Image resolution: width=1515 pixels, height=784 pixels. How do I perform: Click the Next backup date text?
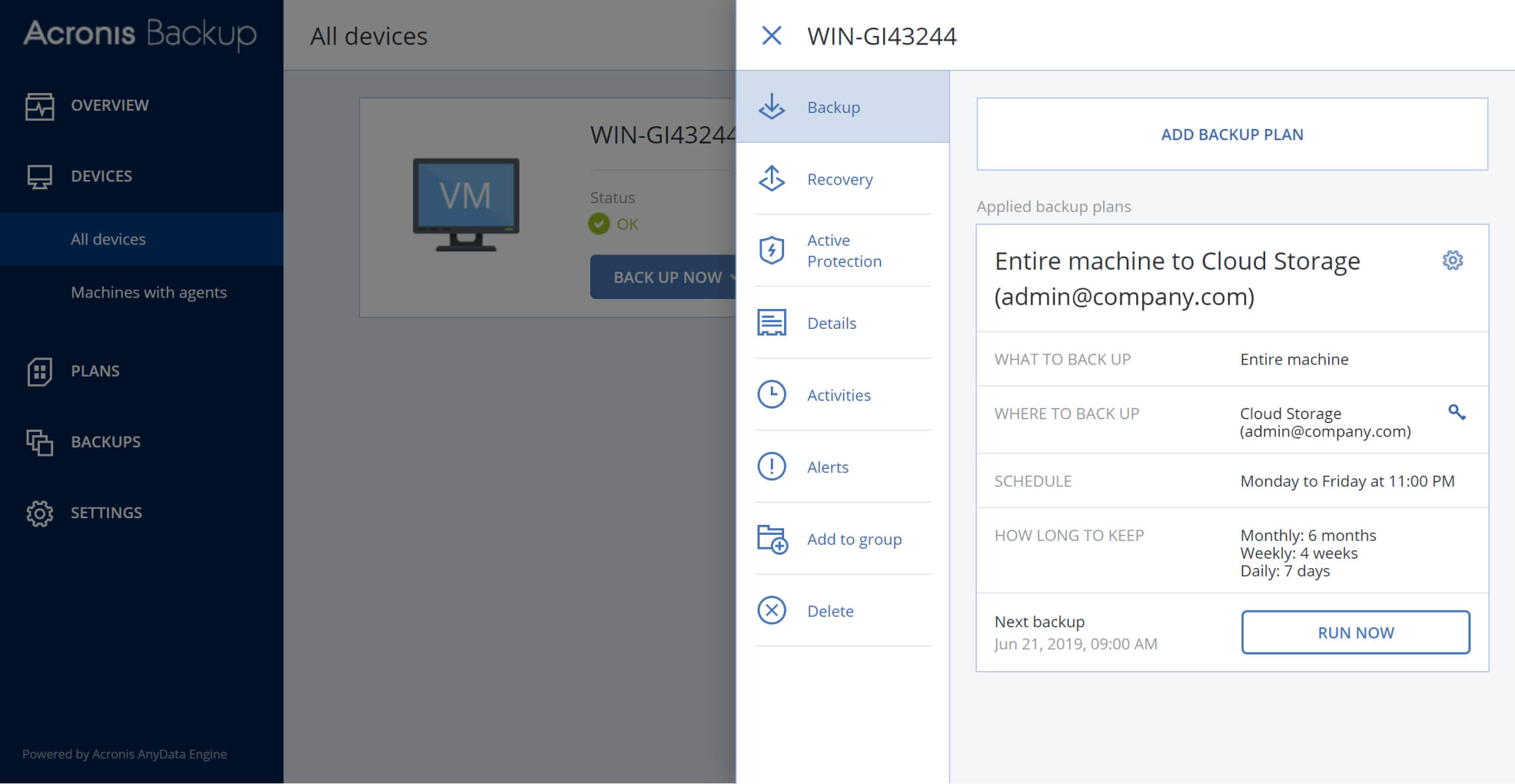tap(1076, 644)
